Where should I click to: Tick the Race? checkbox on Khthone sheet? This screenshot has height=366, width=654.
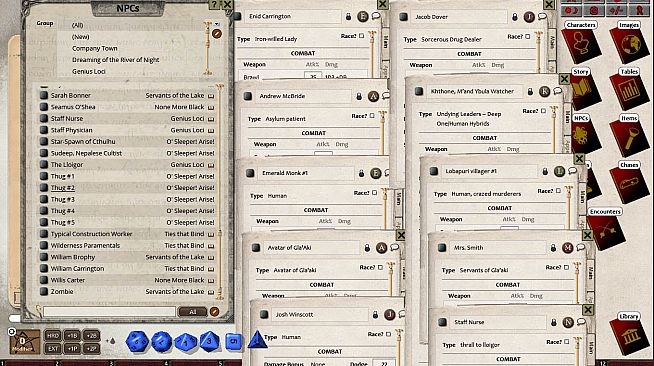(x=543, y=111)
